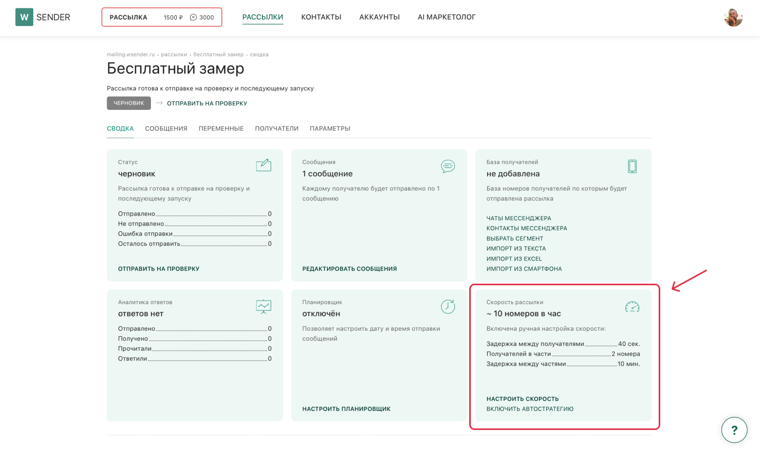This screenshot has width=760, height=458.
Task: Click Импорт из Excel link
Action: coord(514,259)
